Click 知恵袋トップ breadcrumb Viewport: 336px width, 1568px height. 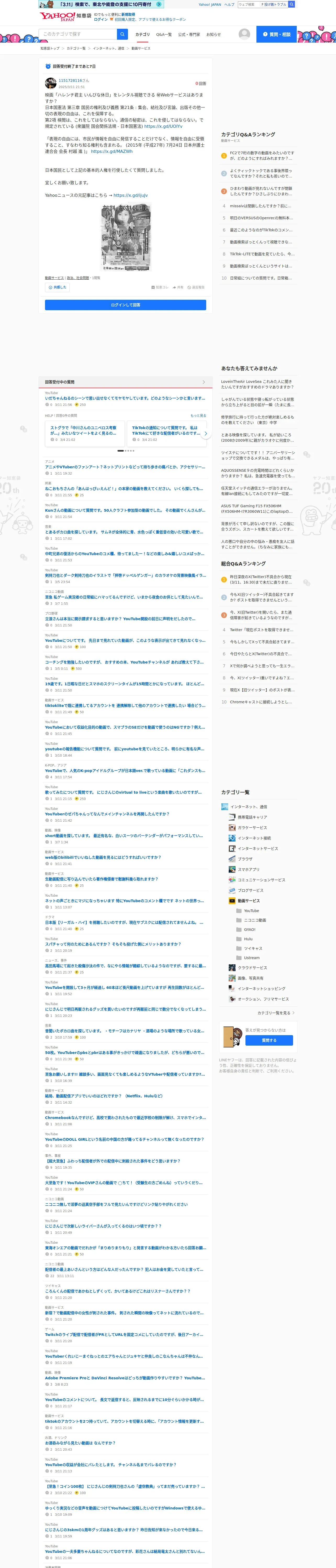[x=50, y=48]
